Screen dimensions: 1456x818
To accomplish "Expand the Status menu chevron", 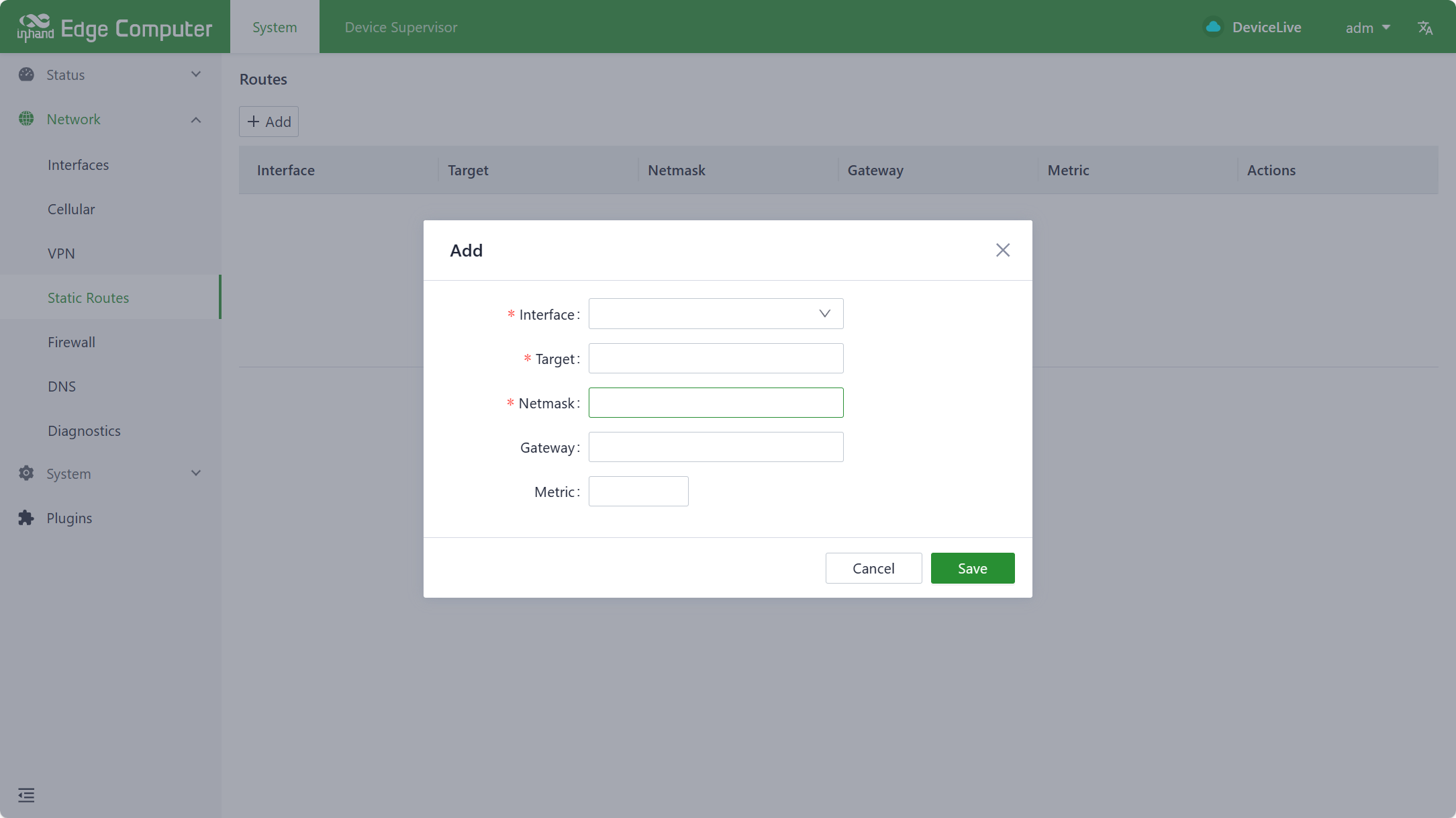I will click(196, 75).
